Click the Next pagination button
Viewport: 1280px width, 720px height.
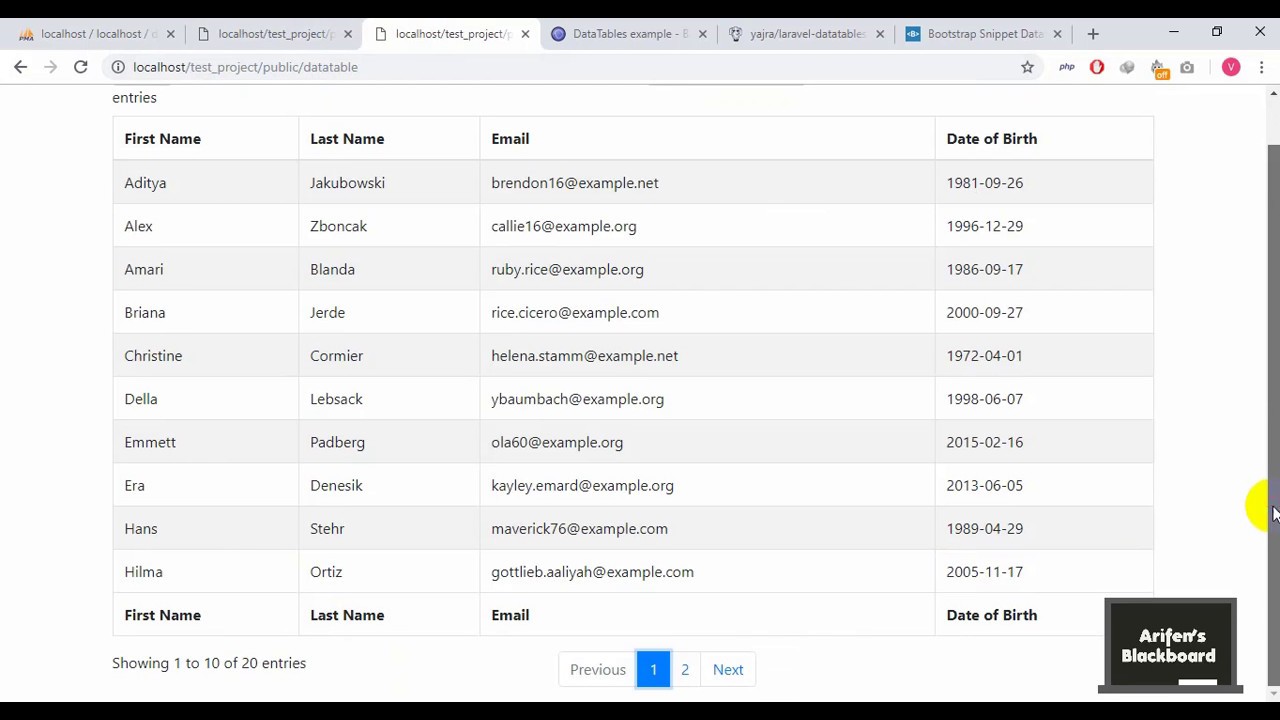tap(728, 670)
